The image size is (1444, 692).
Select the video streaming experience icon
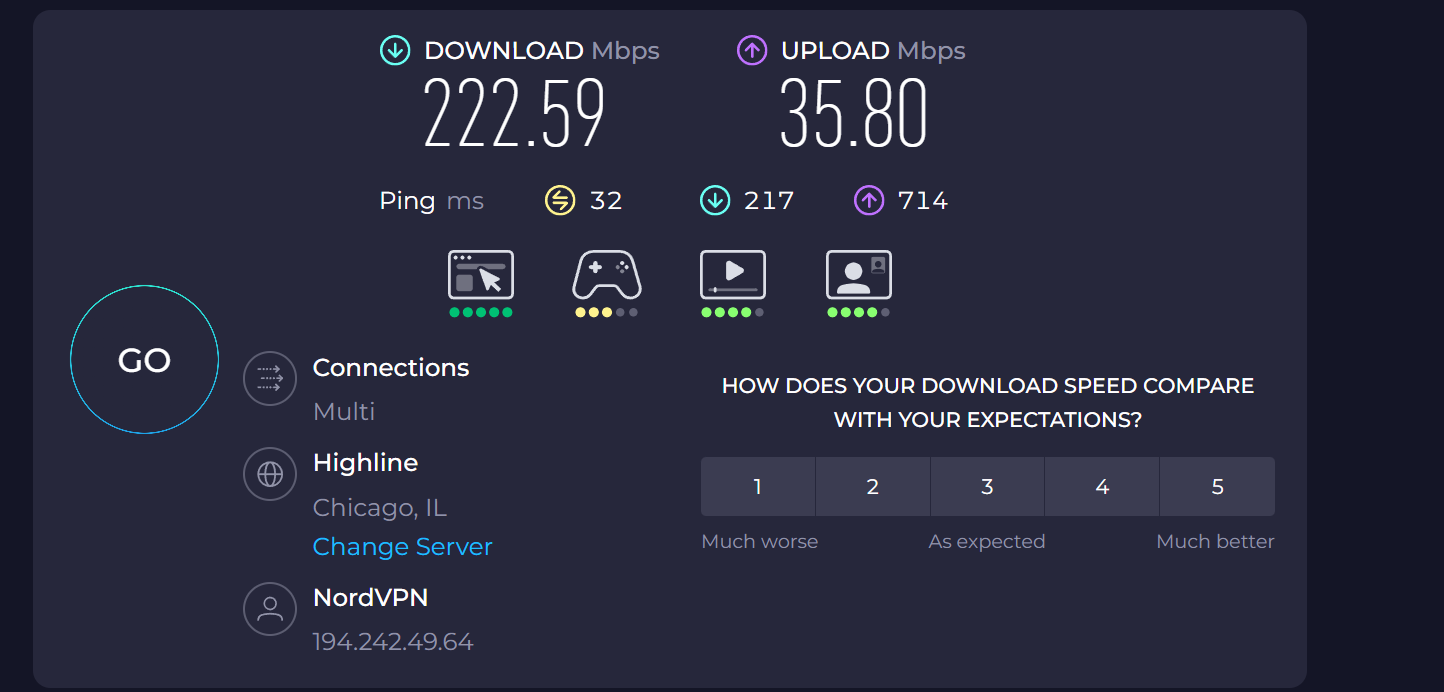(733, 275)
